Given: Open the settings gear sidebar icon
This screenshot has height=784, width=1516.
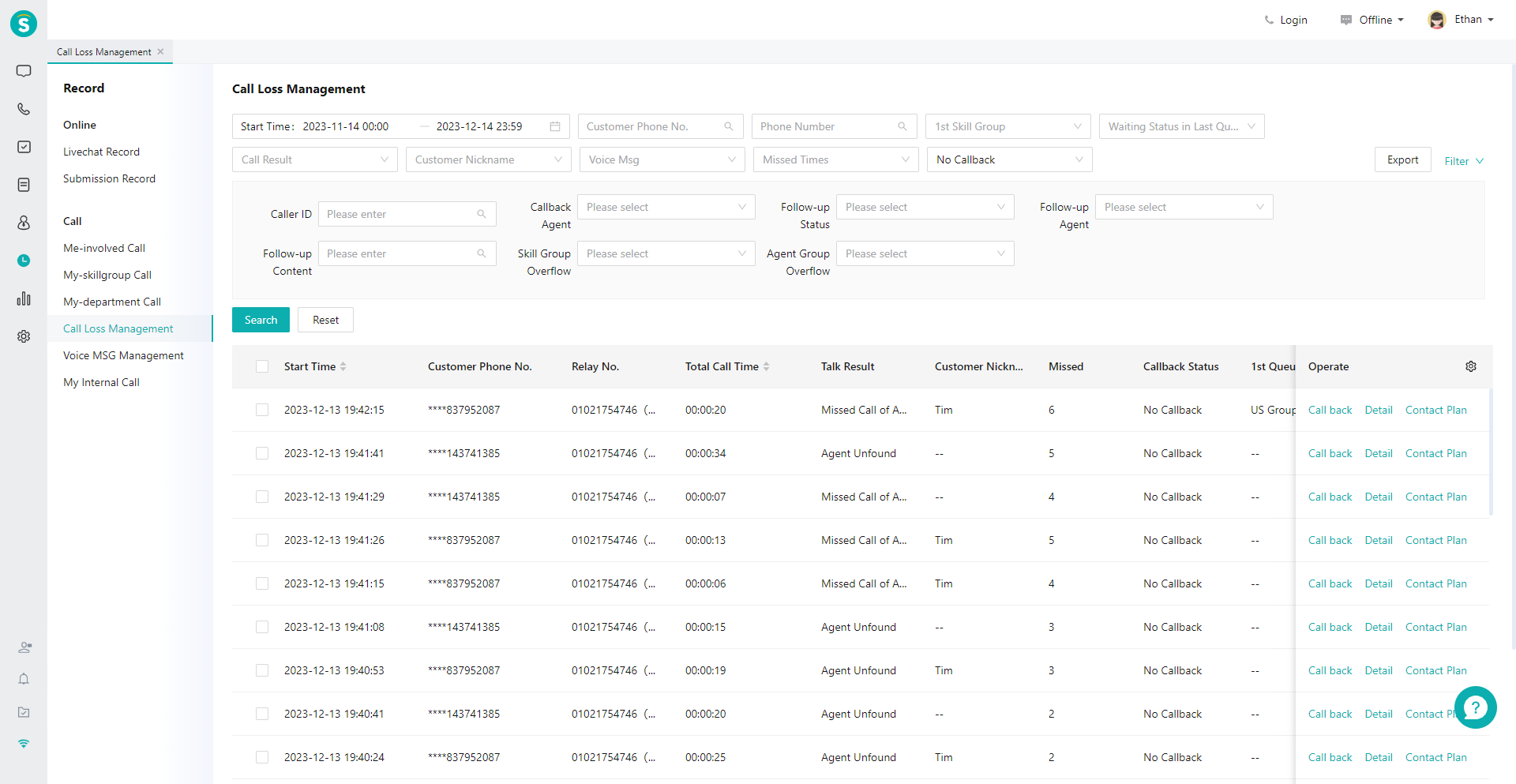Looking at the screenshot, I should coord(24,336).
